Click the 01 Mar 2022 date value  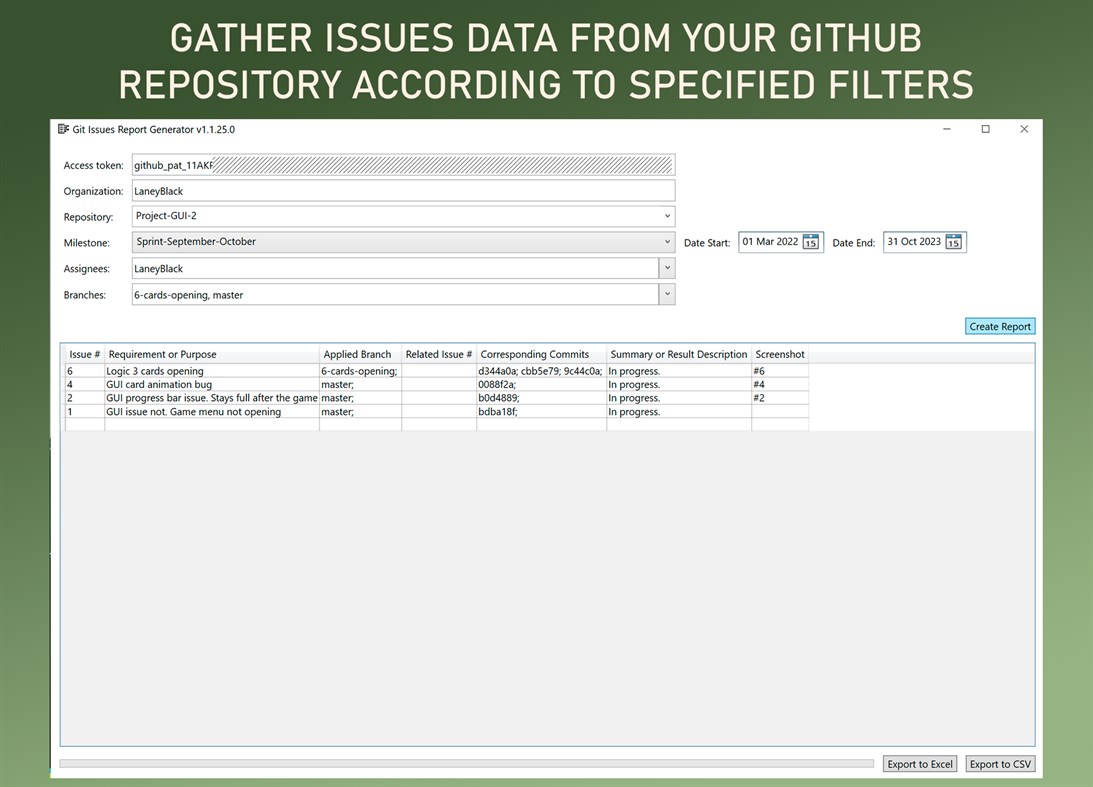pos(770,242)
